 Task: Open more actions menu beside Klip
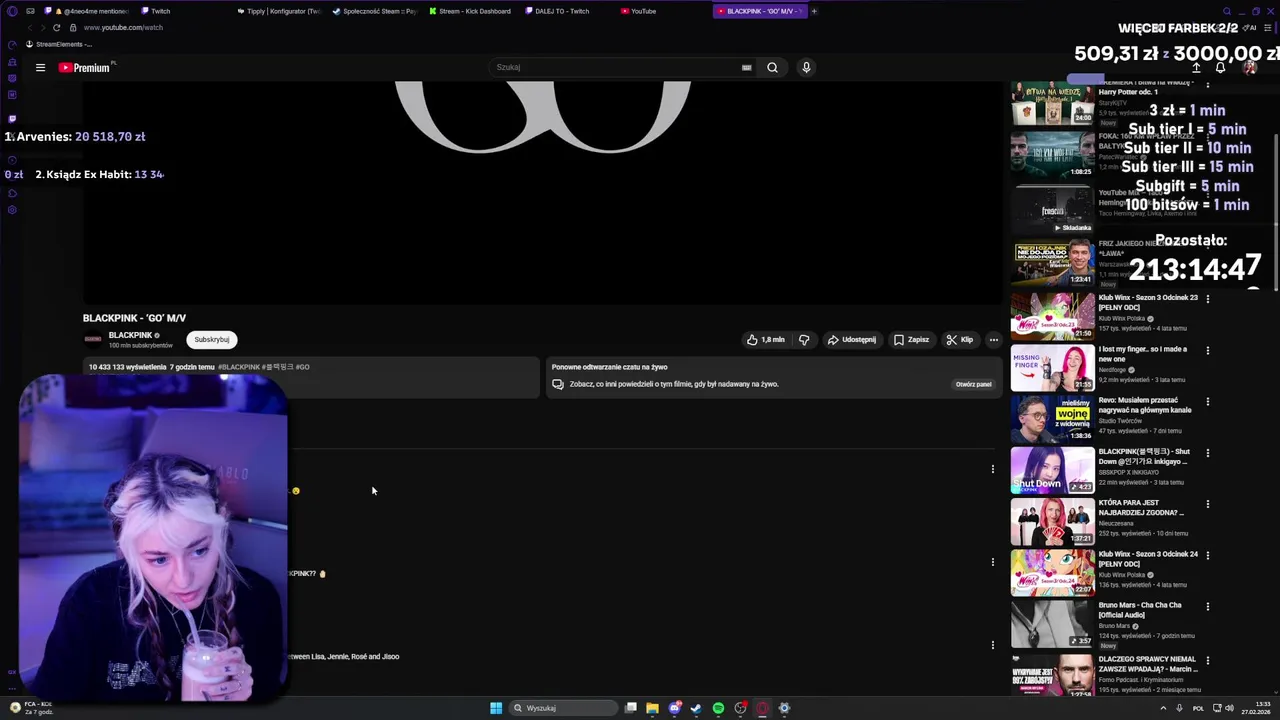993,340
